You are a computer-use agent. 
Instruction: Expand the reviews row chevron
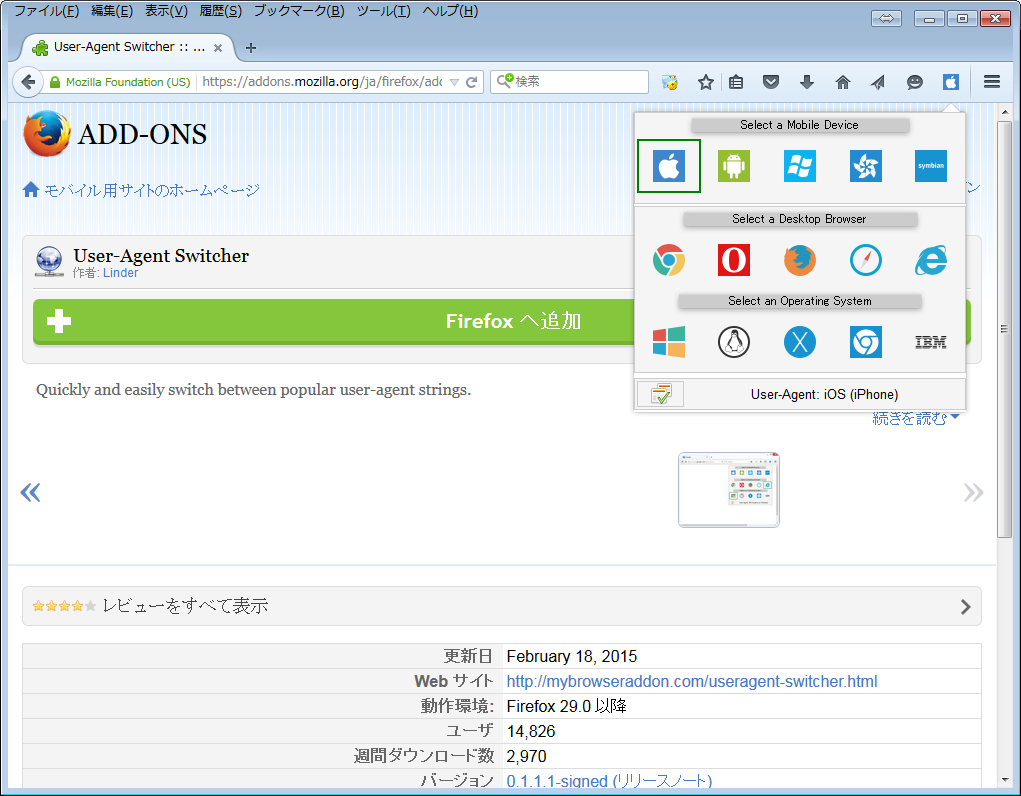click(966, 606)
